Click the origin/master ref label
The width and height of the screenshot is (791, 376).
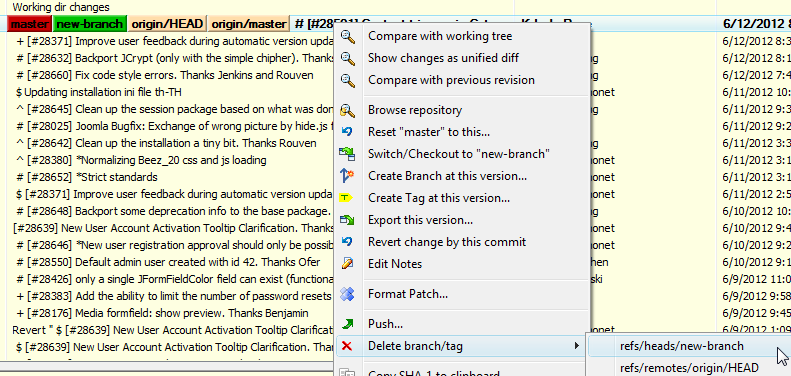tap(249, 24)
